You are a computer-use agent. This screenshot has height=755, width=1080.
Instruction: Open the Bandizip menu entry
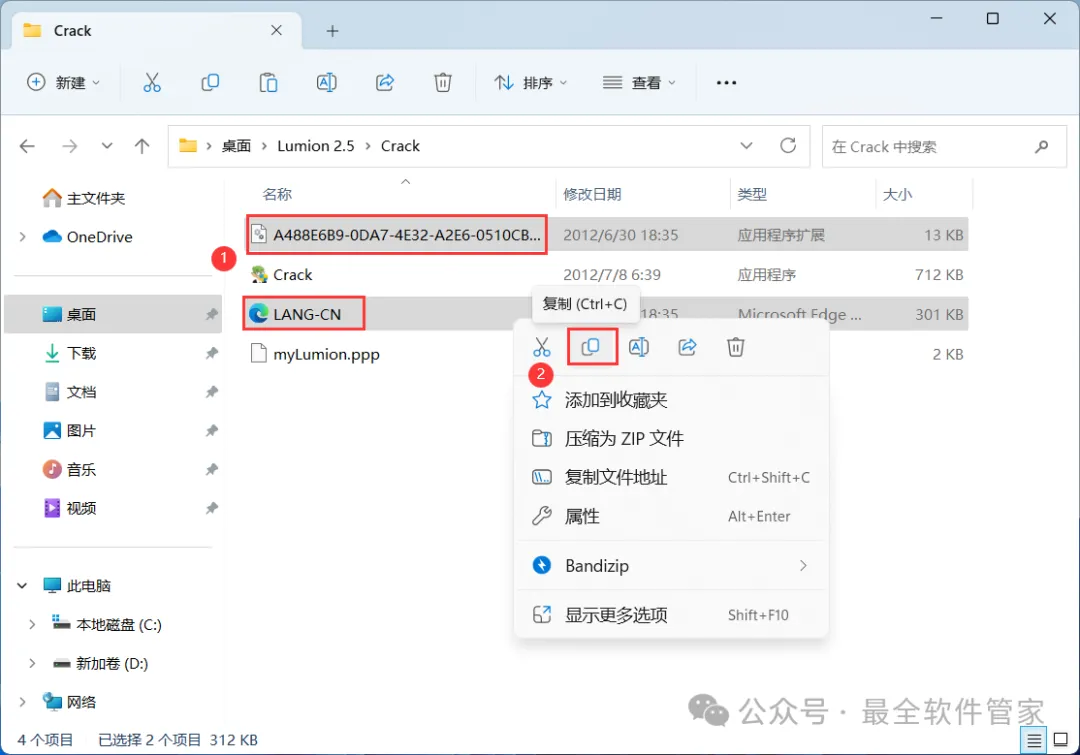(672, 566)
